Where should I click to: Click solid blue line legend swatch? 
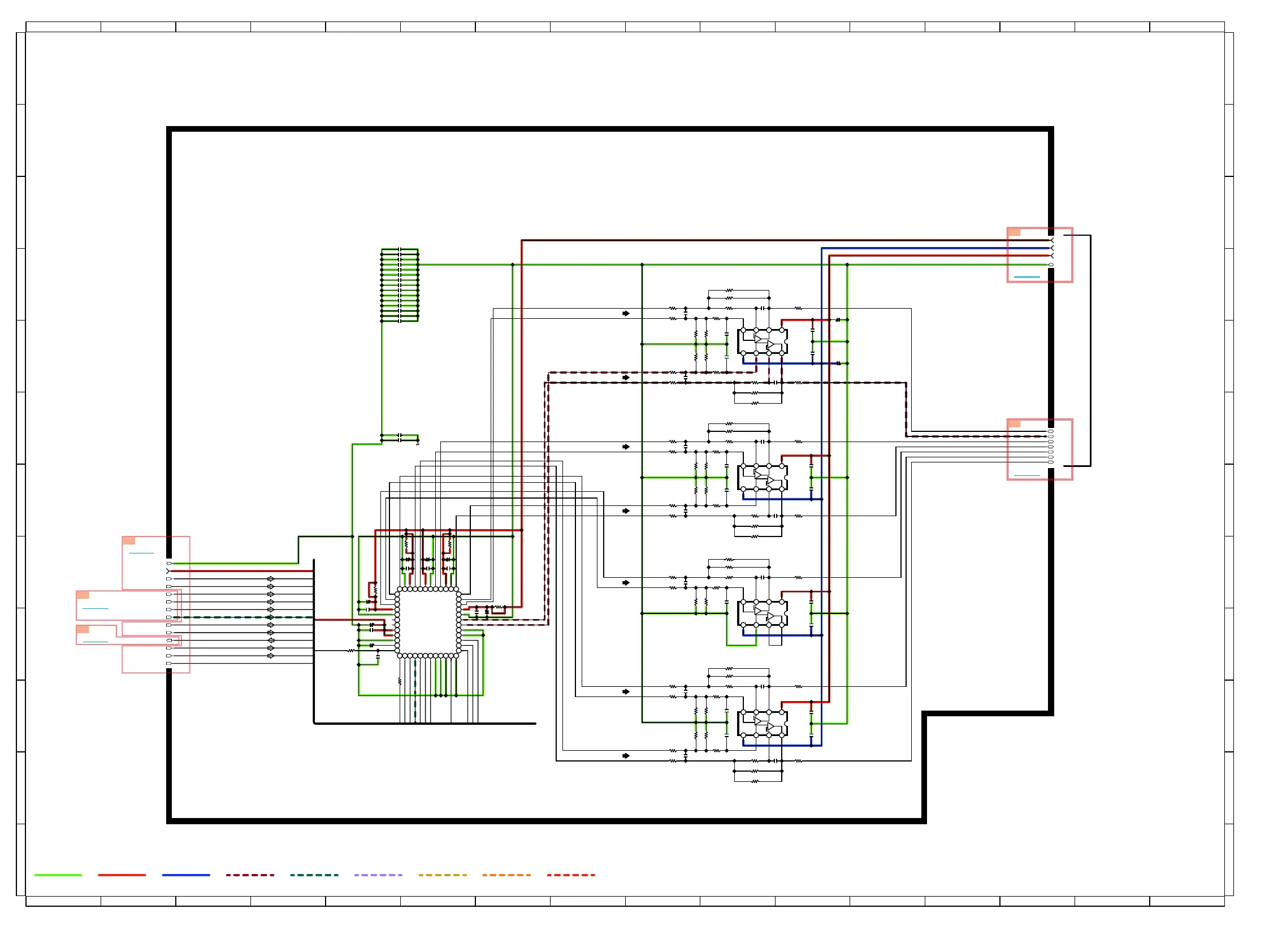pyautogui.click(x=185, y=875)
